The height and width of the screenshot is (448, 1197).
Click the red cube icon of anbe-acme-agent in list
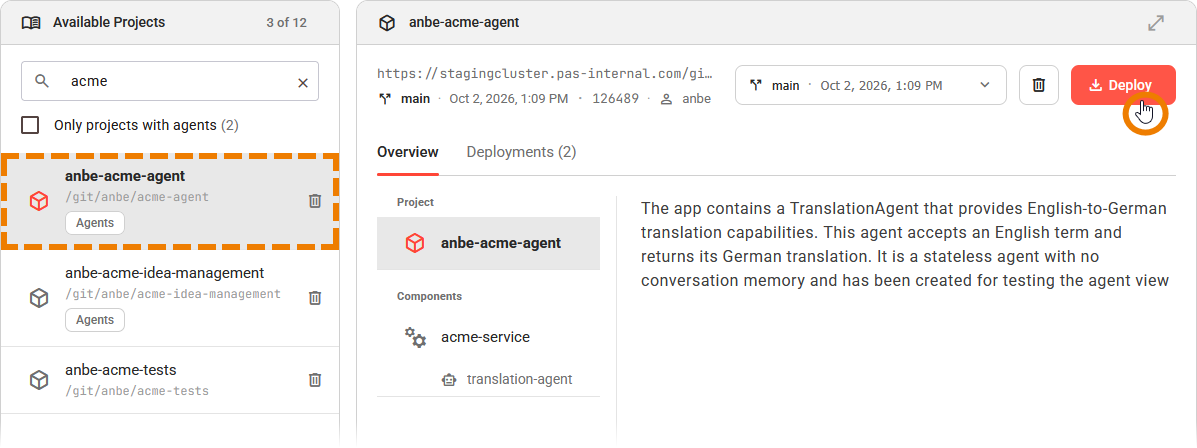coord(39,201)
